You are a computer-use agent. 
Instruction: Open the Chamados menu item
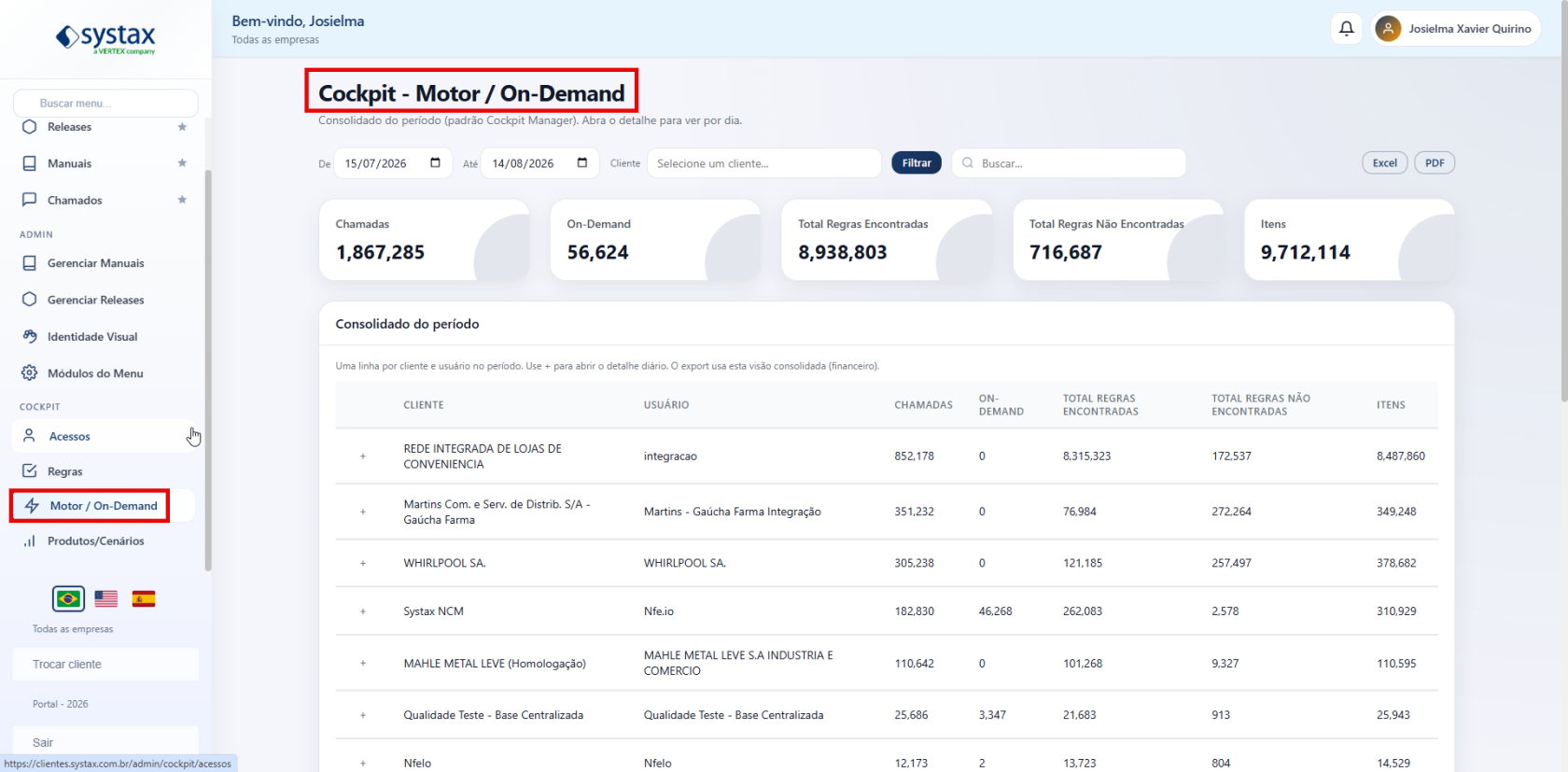(105, 200)
